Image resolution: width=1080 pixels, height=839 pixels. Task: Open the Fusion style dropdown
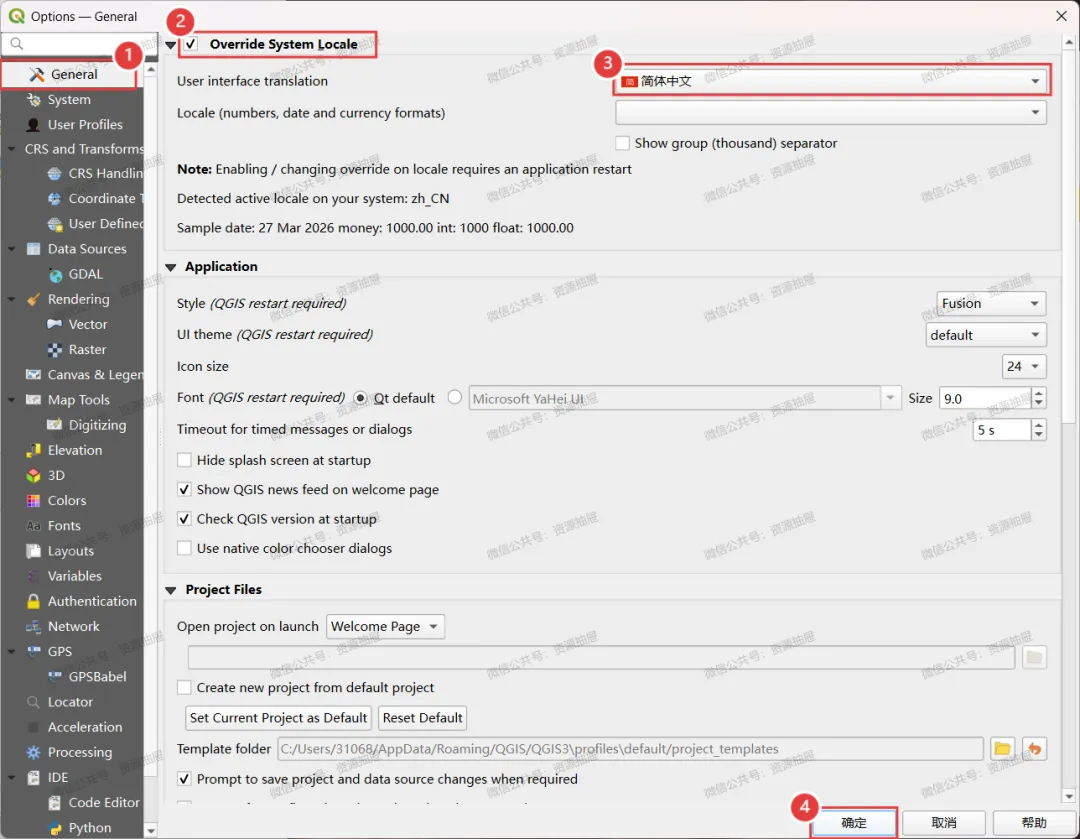click(x=991, y=304)
